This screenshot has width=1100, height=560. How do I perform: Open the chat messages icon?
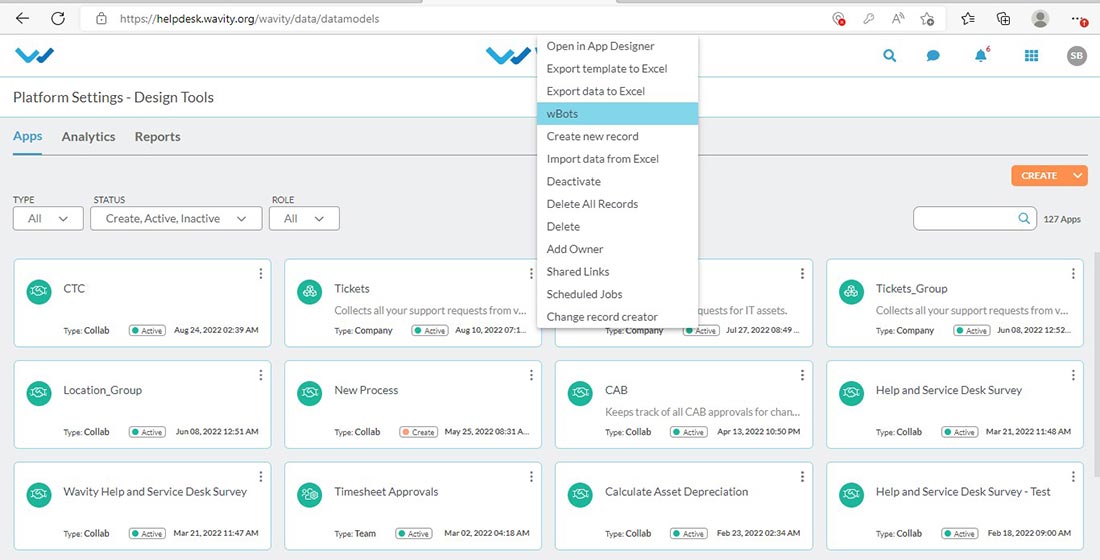[933, 55]
